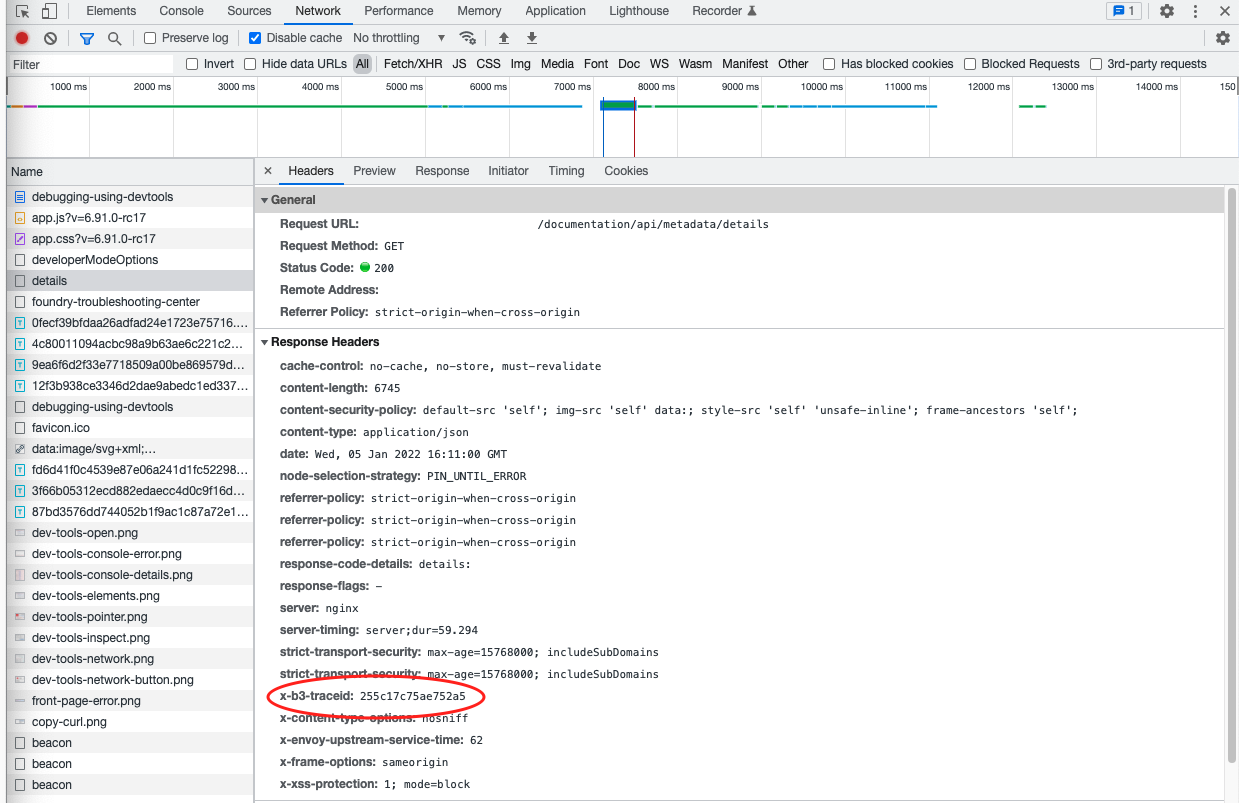
Task: Open the Memory panel tab
Action: [x=479, y=11]
